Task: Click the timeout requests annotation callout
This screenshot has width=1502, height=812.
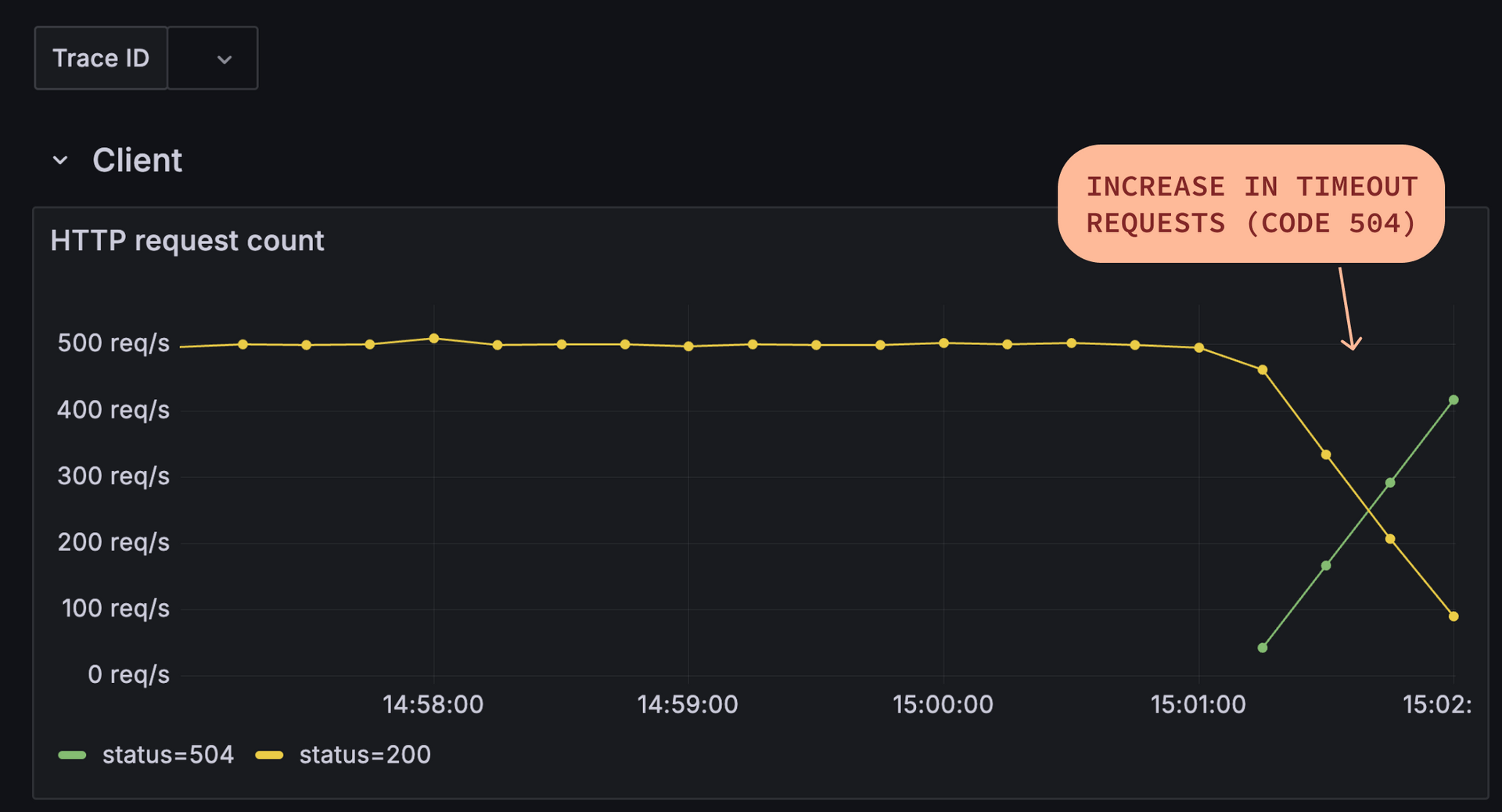Action: [x=1252, y=205]
